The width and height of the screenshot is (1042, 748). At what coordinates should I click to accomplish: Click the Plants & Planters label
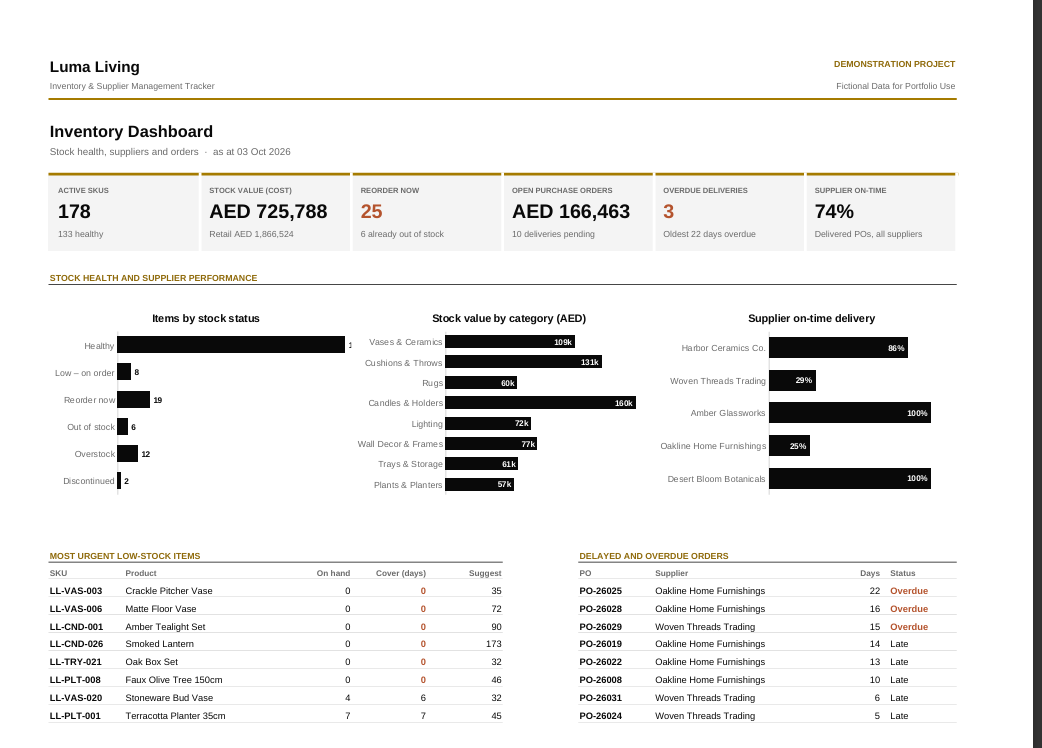[x=408, y=485]
